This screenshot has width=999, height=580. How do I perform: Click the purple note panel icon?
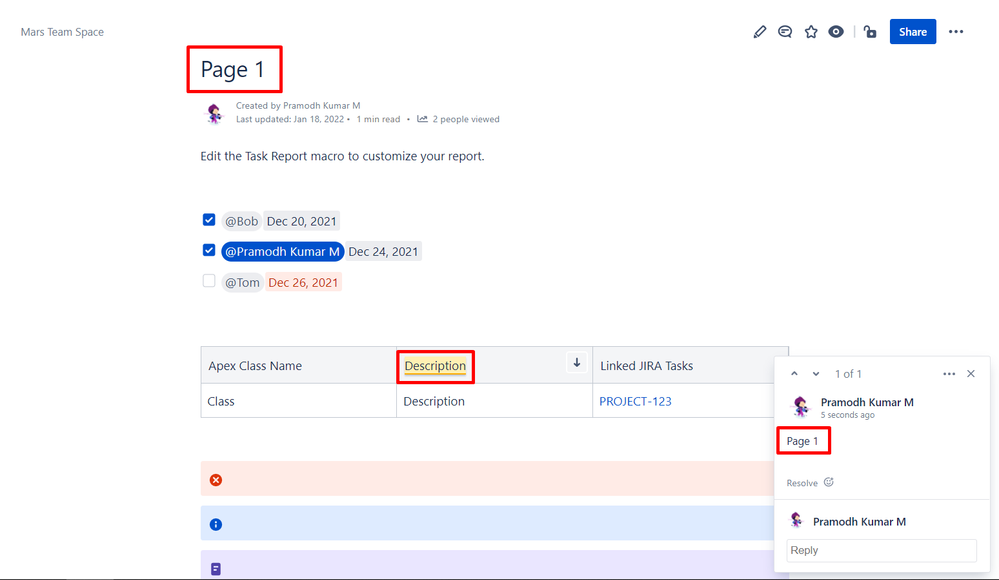click(216, 569)
